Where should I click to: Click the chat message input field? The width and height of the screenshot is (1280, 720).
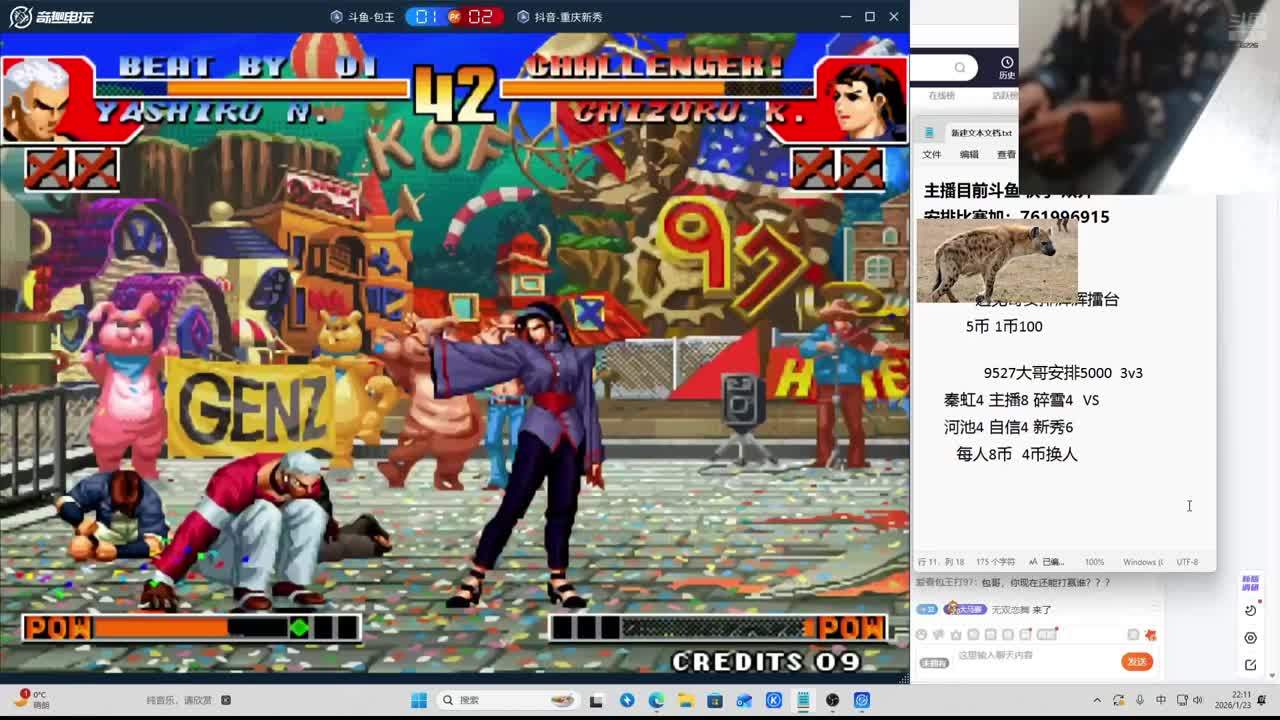point(1030,656)
